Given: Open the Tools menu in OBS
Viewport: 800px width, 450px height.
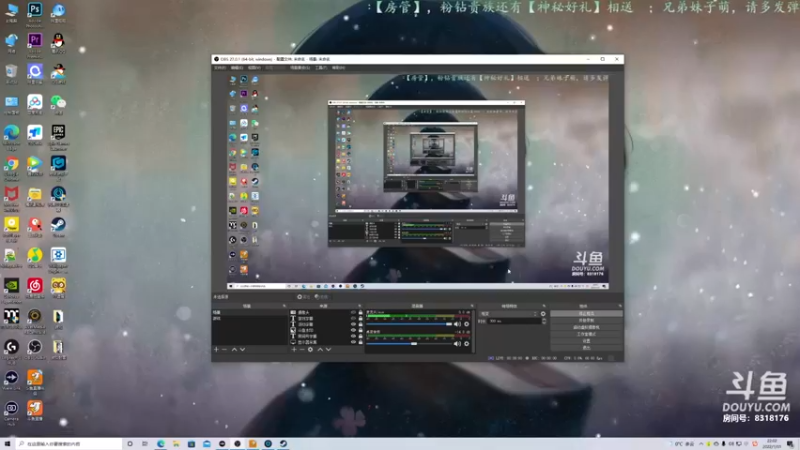Looking at the screenshot, I should pos(321,68).
